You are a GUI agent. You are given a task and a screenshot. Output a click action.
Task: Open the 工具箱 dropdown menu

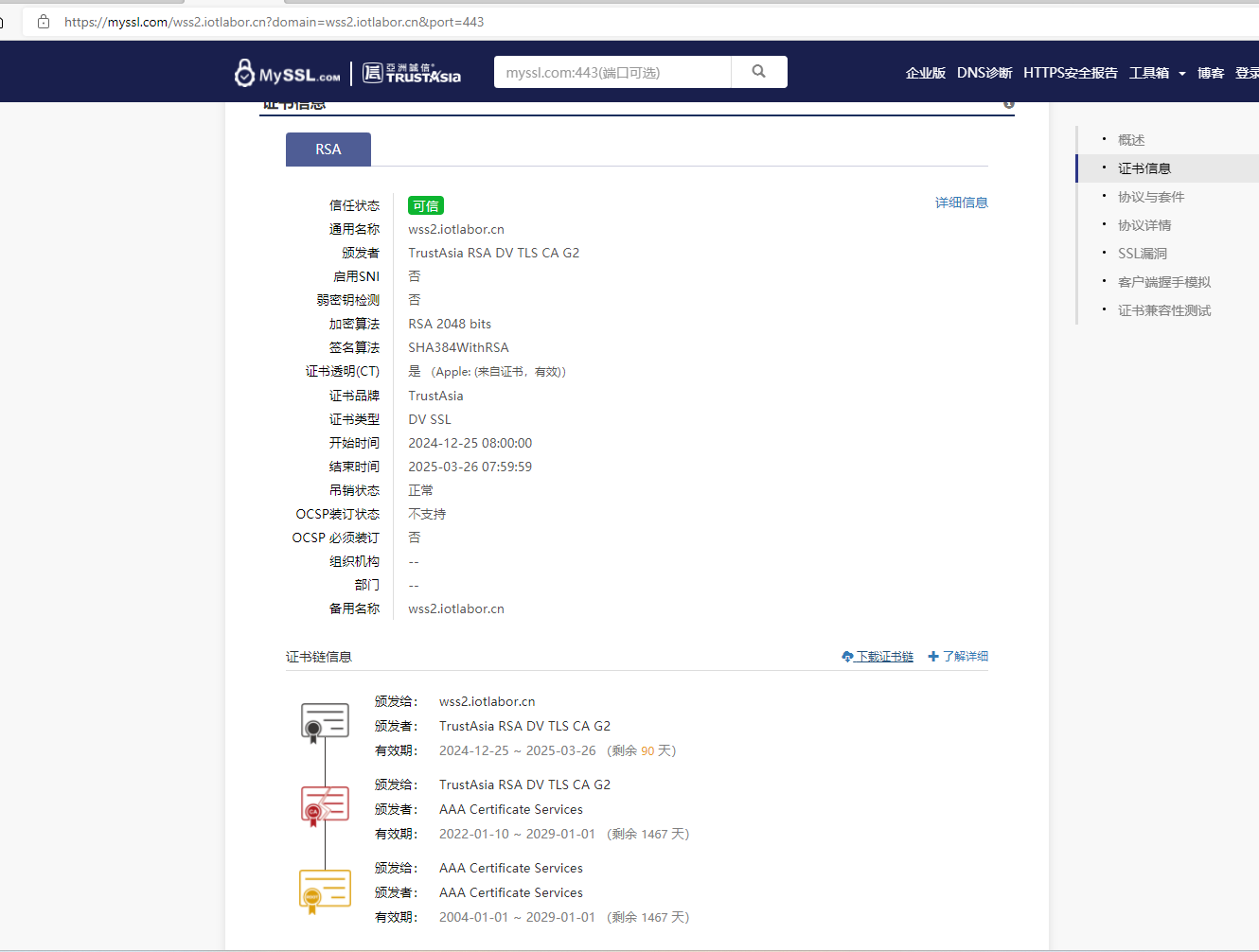pos(1157,73)
